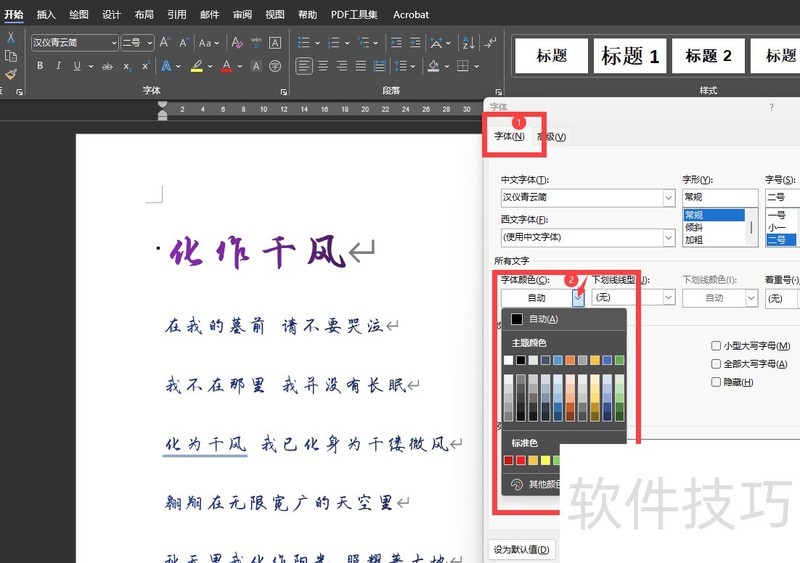800x563 pixels.
Task: Apply strikethrough to text
Action: tap(107, 66)
